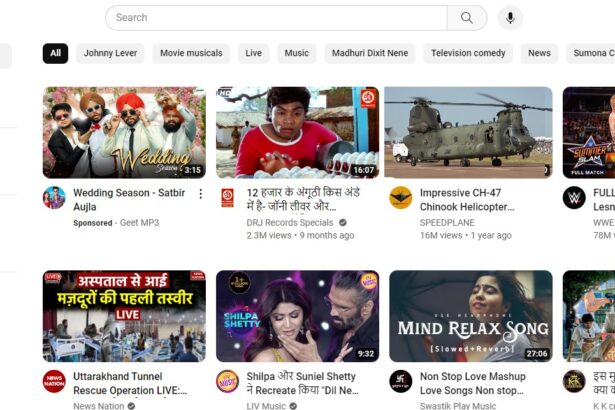The height and width of the screenshot is (410, 615).
Task: Open Geet MP3 channel avatar beside Wedding Season
Action: tap(54, 197)
